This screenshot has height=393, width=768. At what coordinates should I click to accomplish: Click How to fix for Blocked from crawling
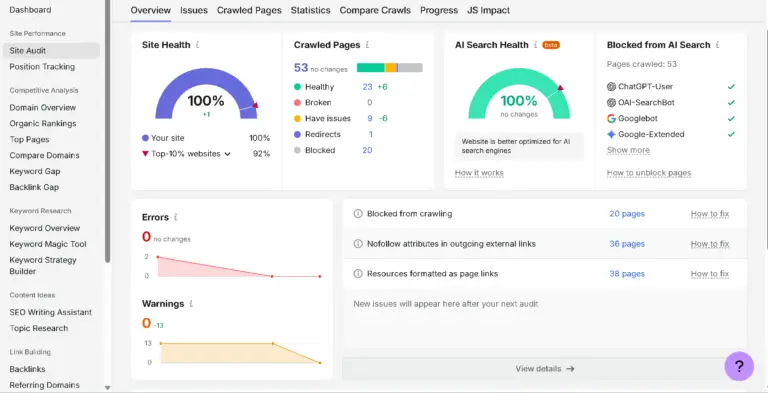[x=710, y=214]
